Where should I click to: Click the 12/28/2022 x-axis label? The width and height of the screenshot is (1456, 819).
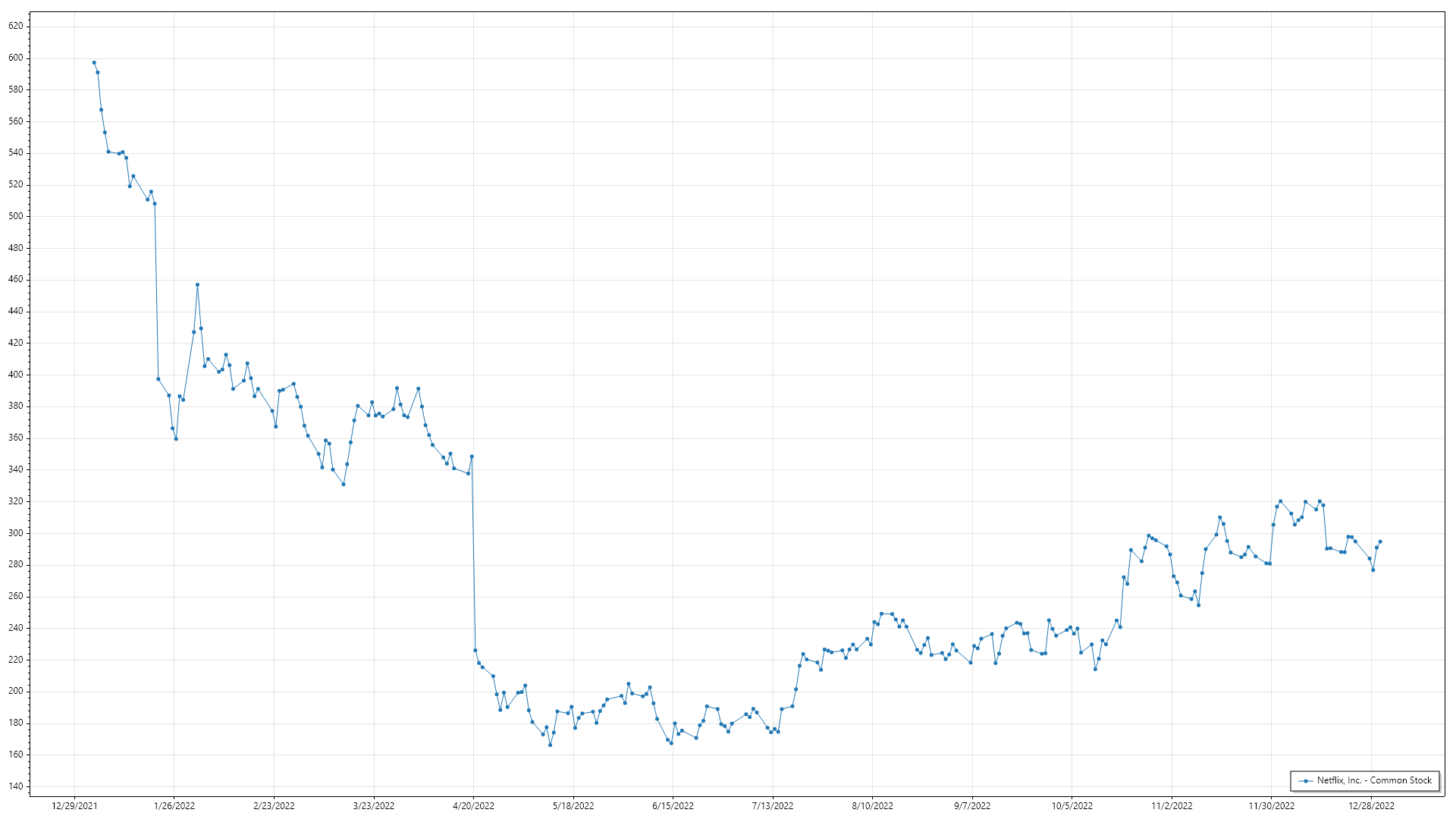[x=1371, y=806]
